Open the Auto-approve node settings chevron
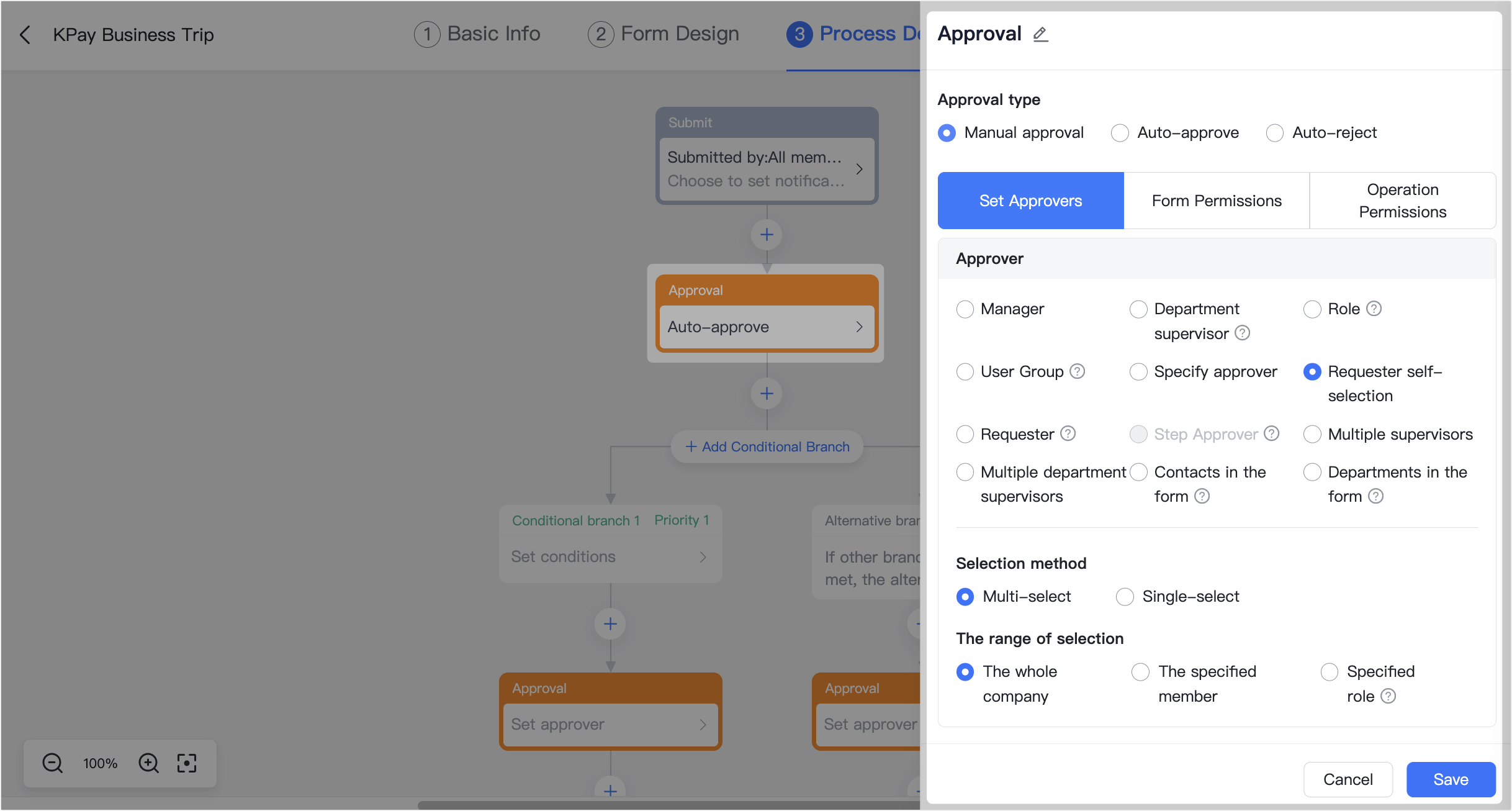This screenshot has width=1512, height=811. pyautogui.click(x=859, y=327)
